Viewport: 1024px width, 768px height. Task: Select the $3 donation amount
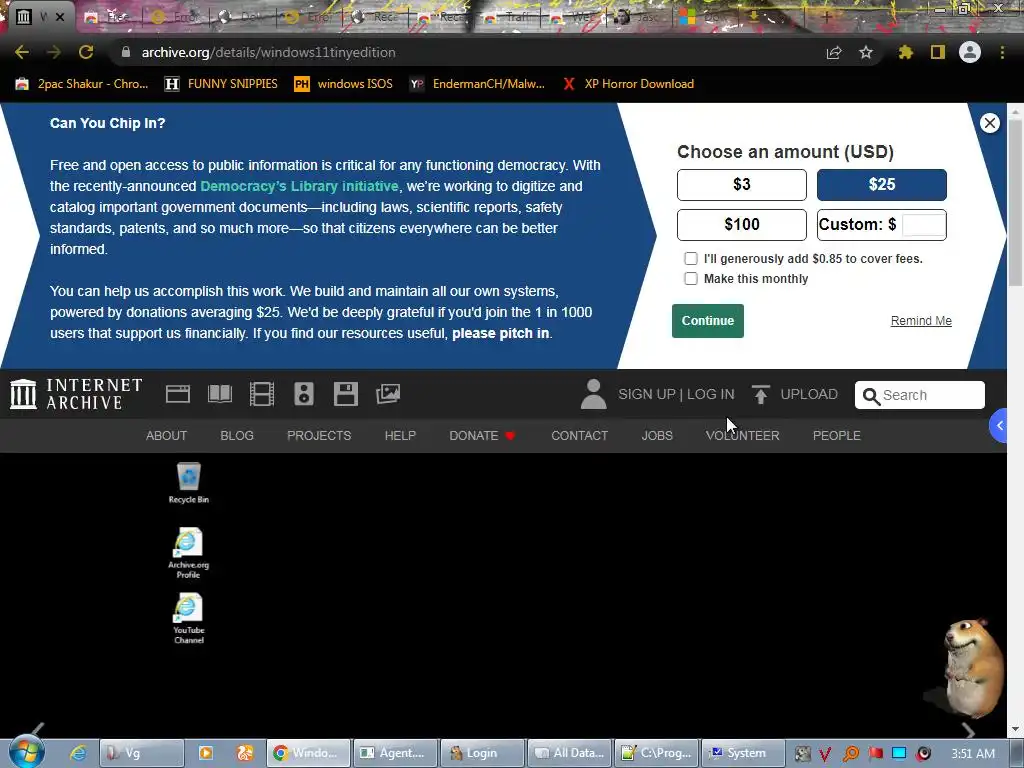[742, 185]
